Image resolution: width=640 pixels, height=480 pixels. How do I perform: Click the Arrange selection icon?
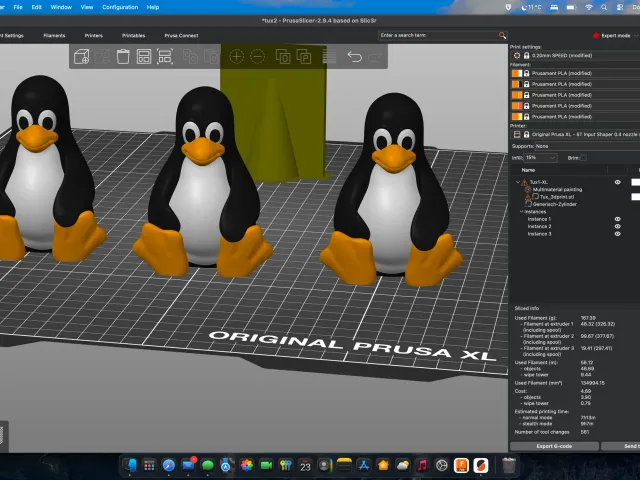point(164,57)
